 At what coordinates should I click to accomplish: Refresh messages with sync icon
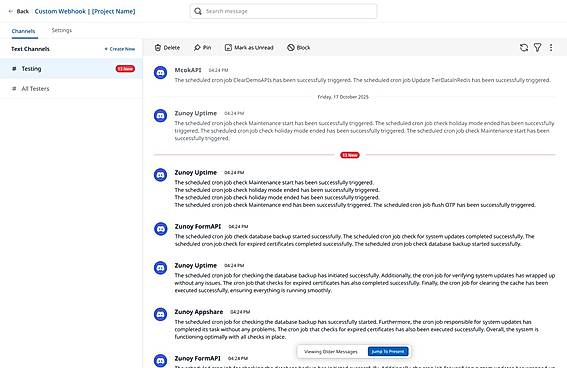click(x=524, y=48)
